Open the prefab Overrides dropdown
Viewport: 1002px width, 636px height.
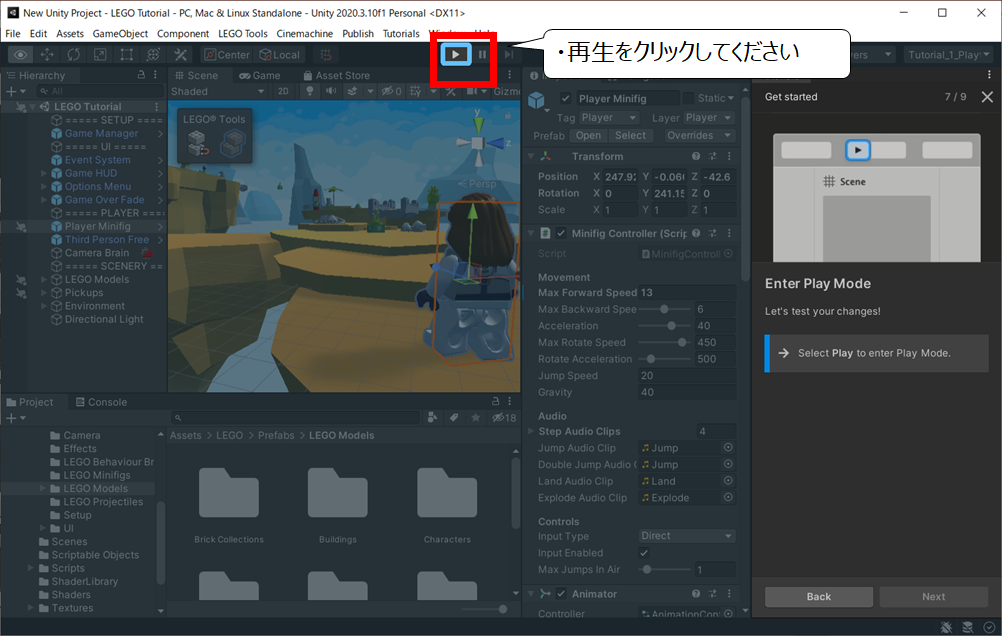click(x=698, y=136)
